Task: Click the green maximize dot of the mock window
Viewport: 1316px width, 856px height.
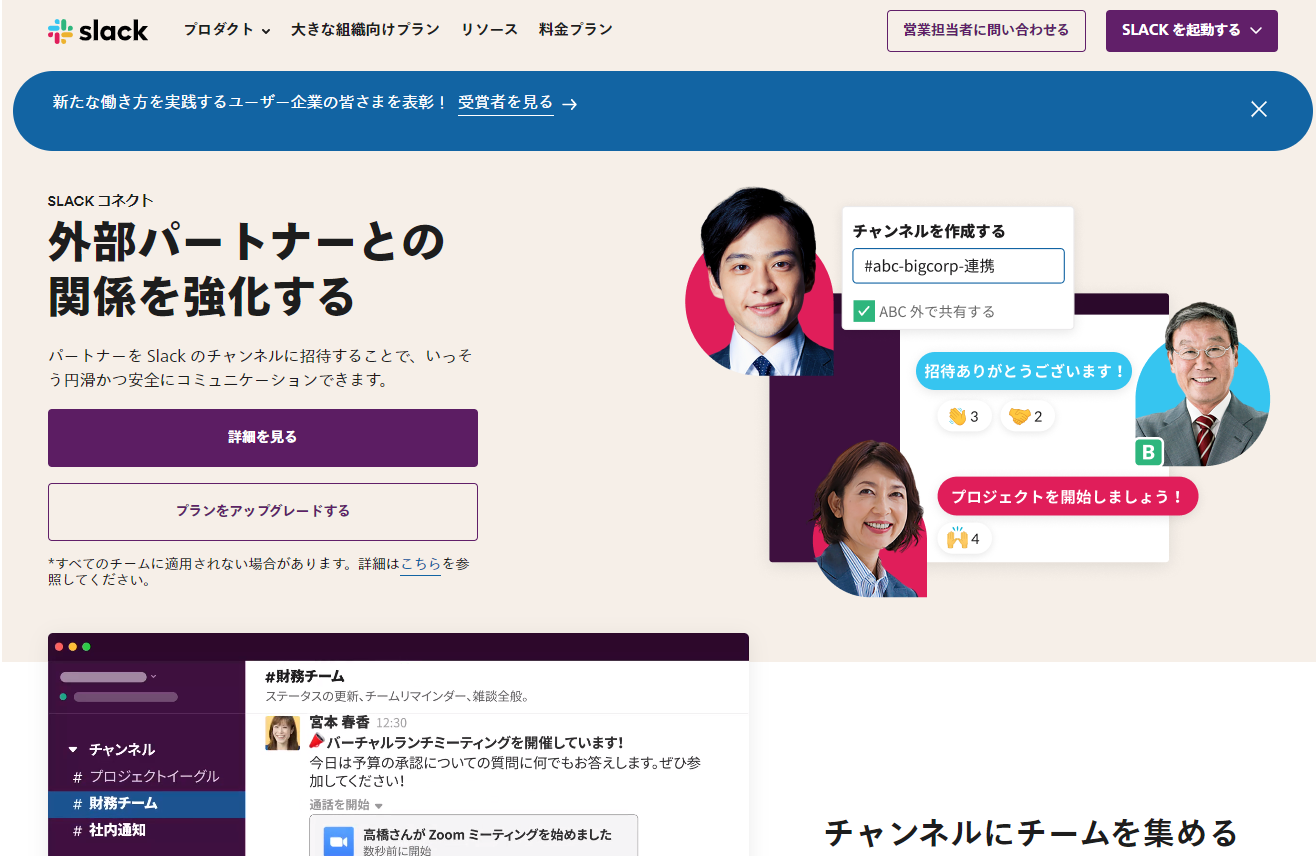Action: pos(86,647)
